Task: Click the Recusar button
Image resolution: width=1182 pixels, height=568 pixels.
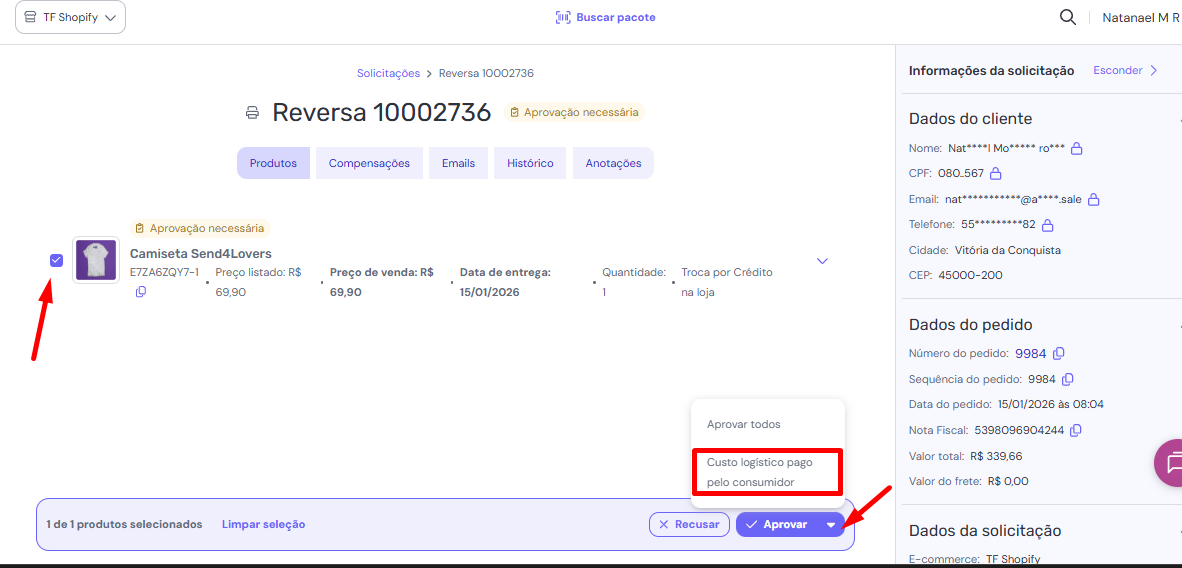Action: [689, 524]
